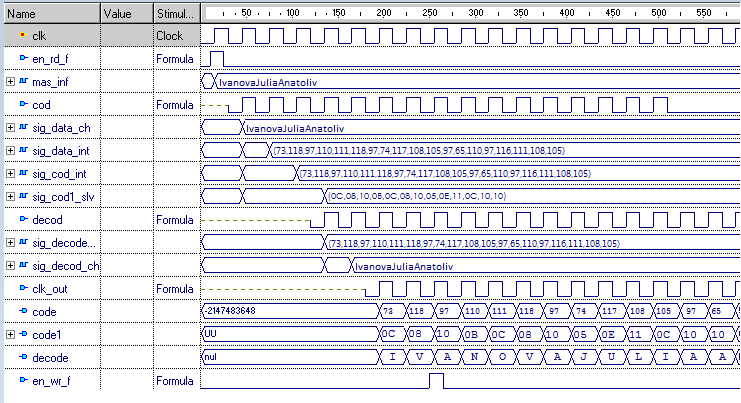Expand the mas_inf signal row
This screenshot has height=403, width=741.
coord(10,82)
